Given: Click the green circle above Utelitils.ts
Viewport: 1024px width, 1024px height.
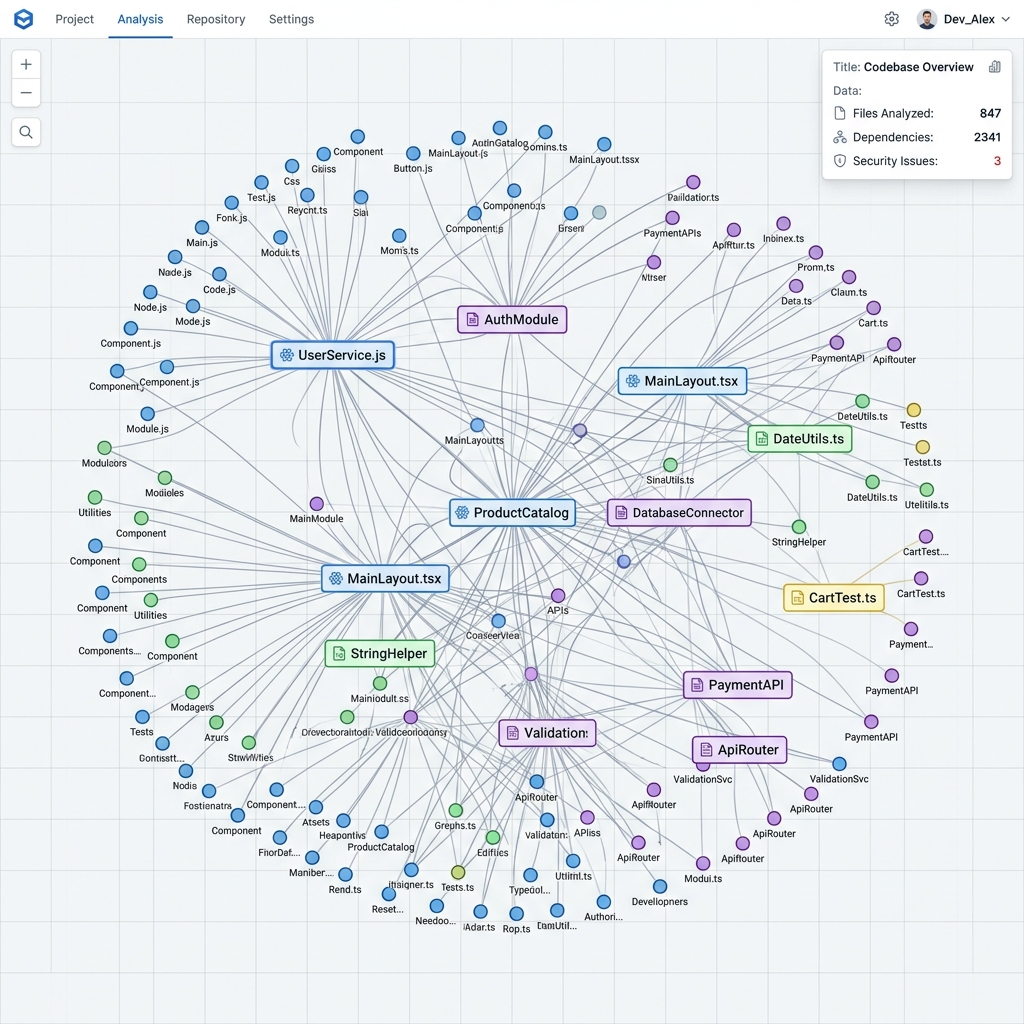Looking at the screenshot, I should coord(927,490).
